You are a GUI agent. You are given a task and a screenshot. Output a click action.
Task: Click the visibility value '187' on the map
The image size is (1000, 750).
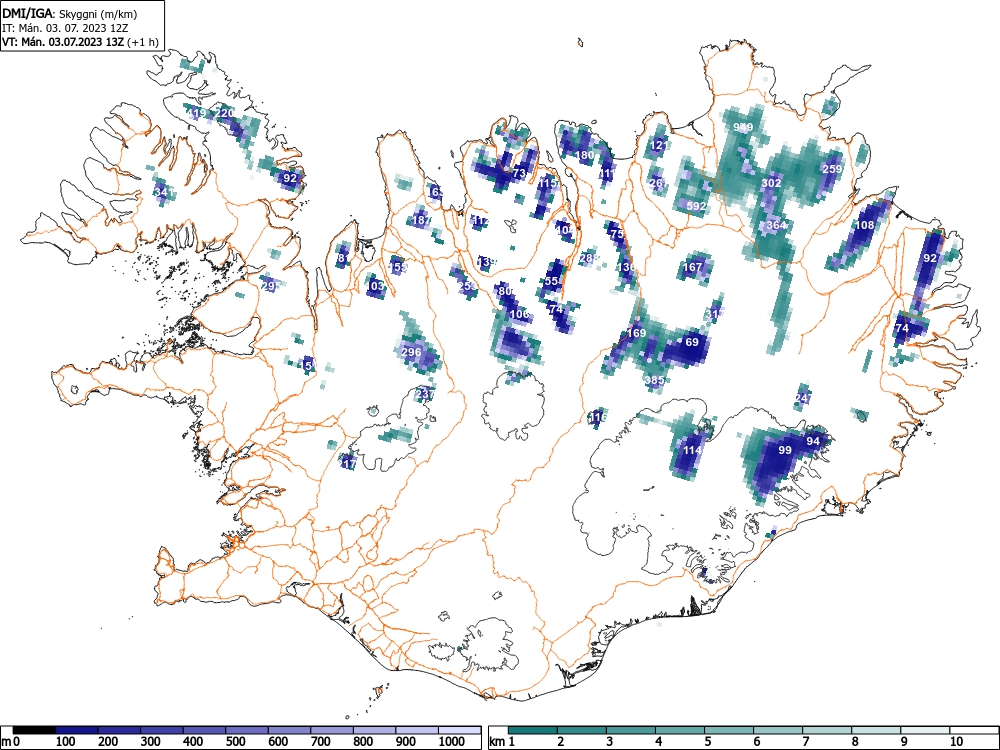[x=420, y=220]
